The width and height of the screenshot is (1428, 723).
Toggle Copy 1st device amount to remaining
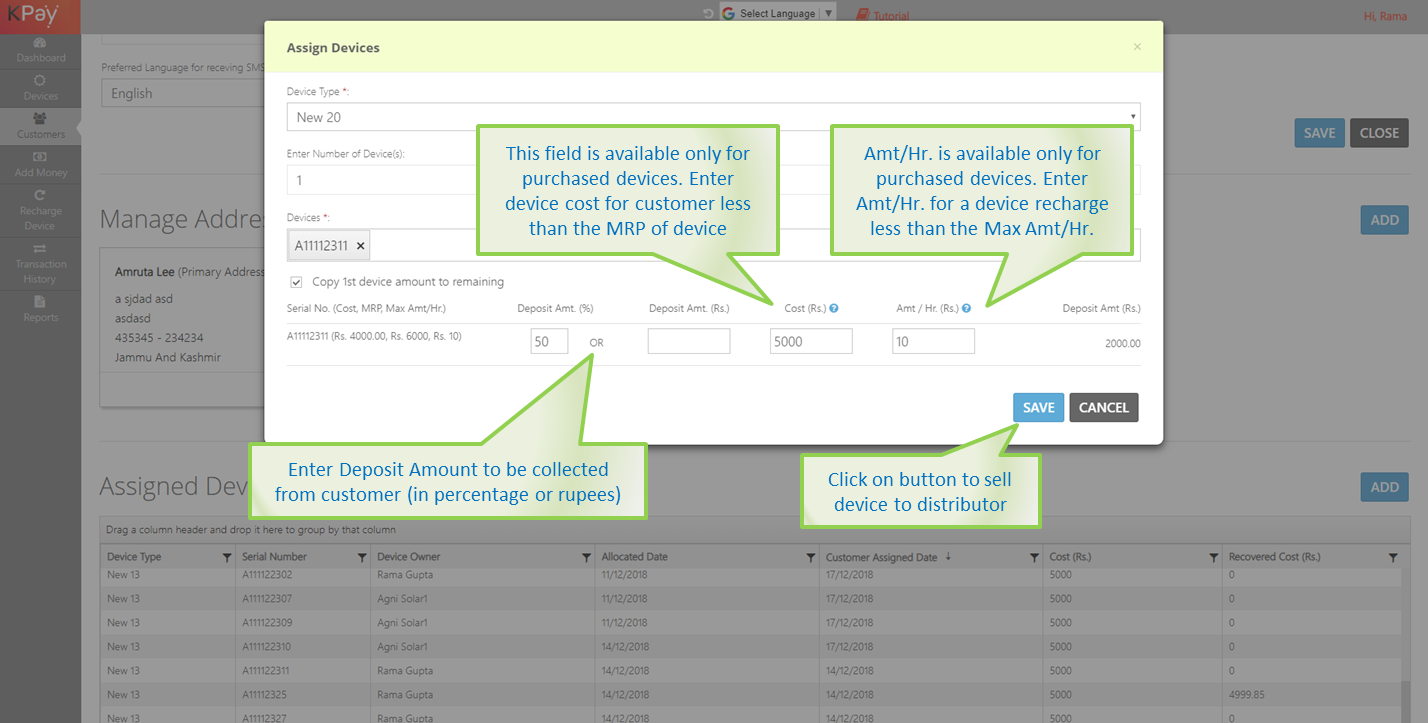pyautogui.click(x=296, y=282)
